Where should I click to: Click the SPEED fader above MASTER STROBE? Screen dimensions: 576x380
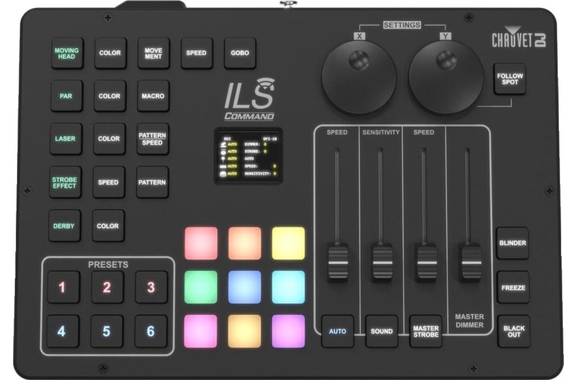[x=427, y=262]
